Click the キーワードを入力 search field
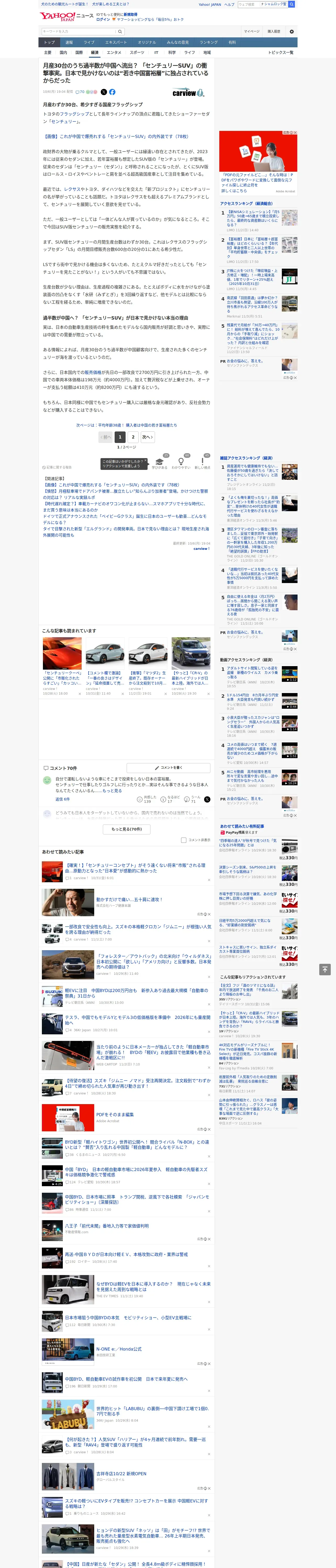 tap(79, 32)
